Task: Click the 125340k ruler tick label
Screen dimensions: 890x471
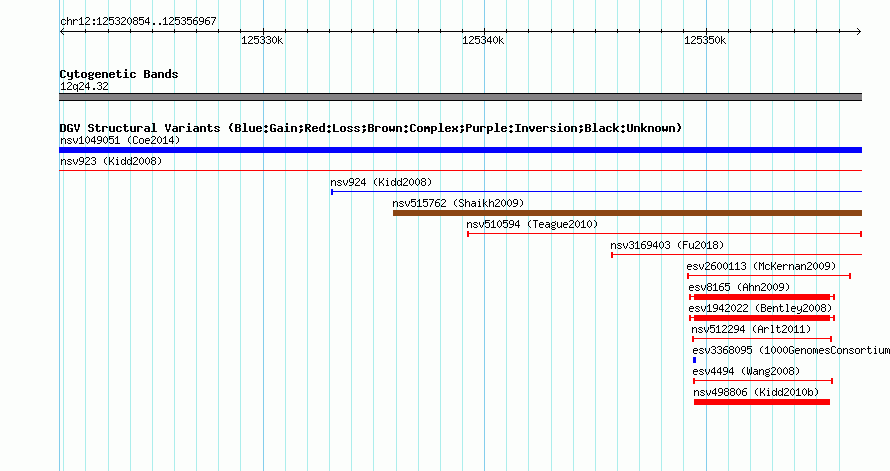Action: point(483,40)
